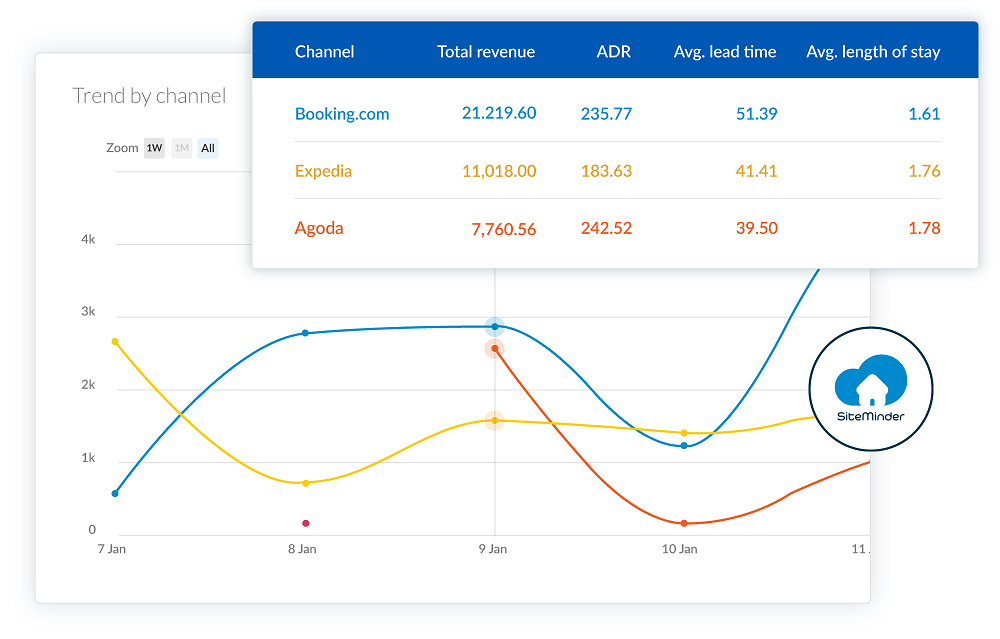The height and width of the screenshot is (639, 1000).
Task: Click the 7 Jan axis label
Action: click(x=112, y=549)
